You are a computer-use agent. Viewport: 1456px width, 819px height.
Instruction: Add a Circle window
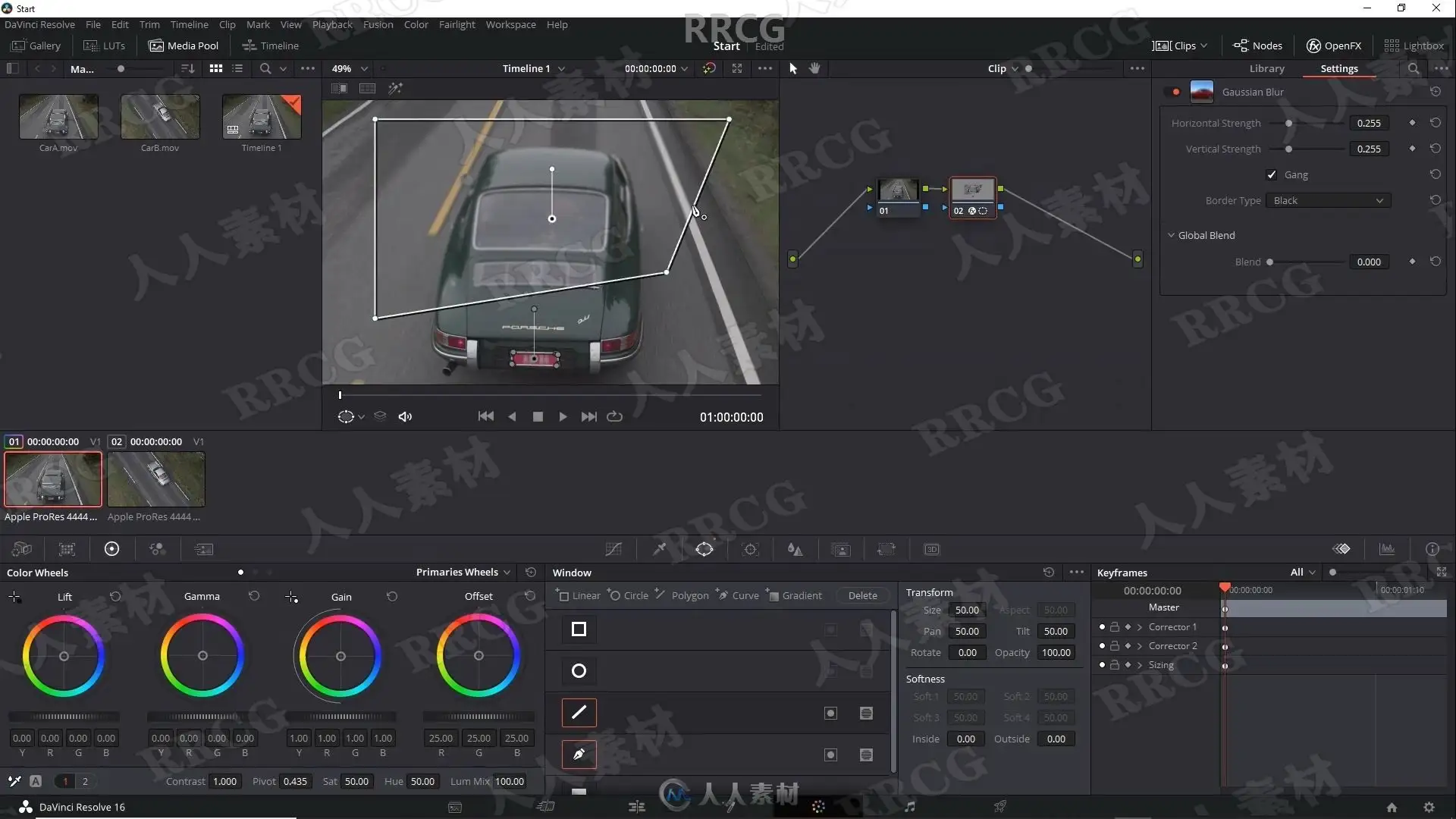[629, 595]
